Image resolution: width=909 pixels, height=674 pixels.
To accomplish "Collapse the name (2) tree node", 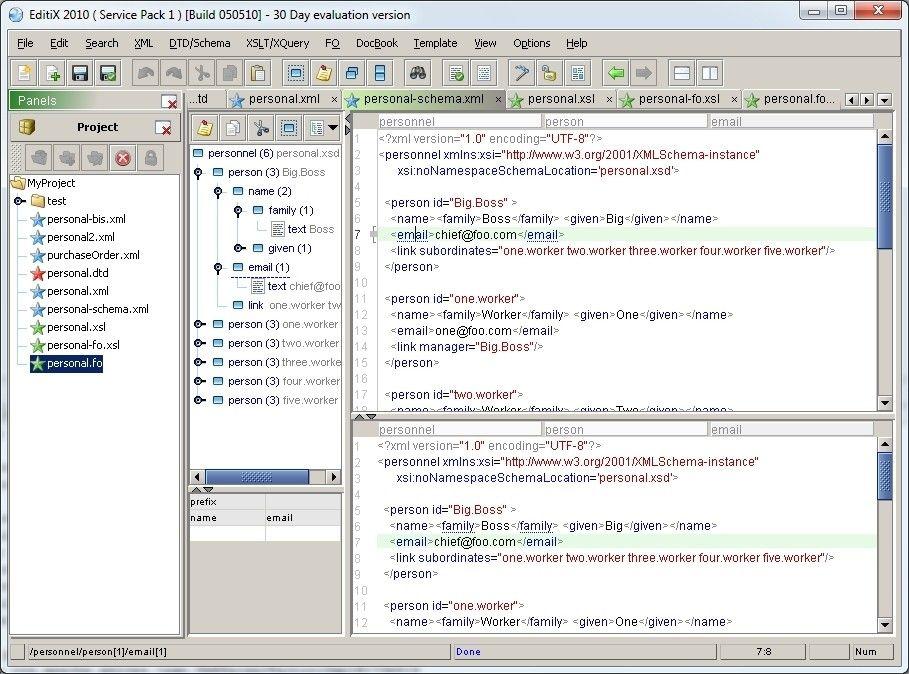I will point(218,191).
